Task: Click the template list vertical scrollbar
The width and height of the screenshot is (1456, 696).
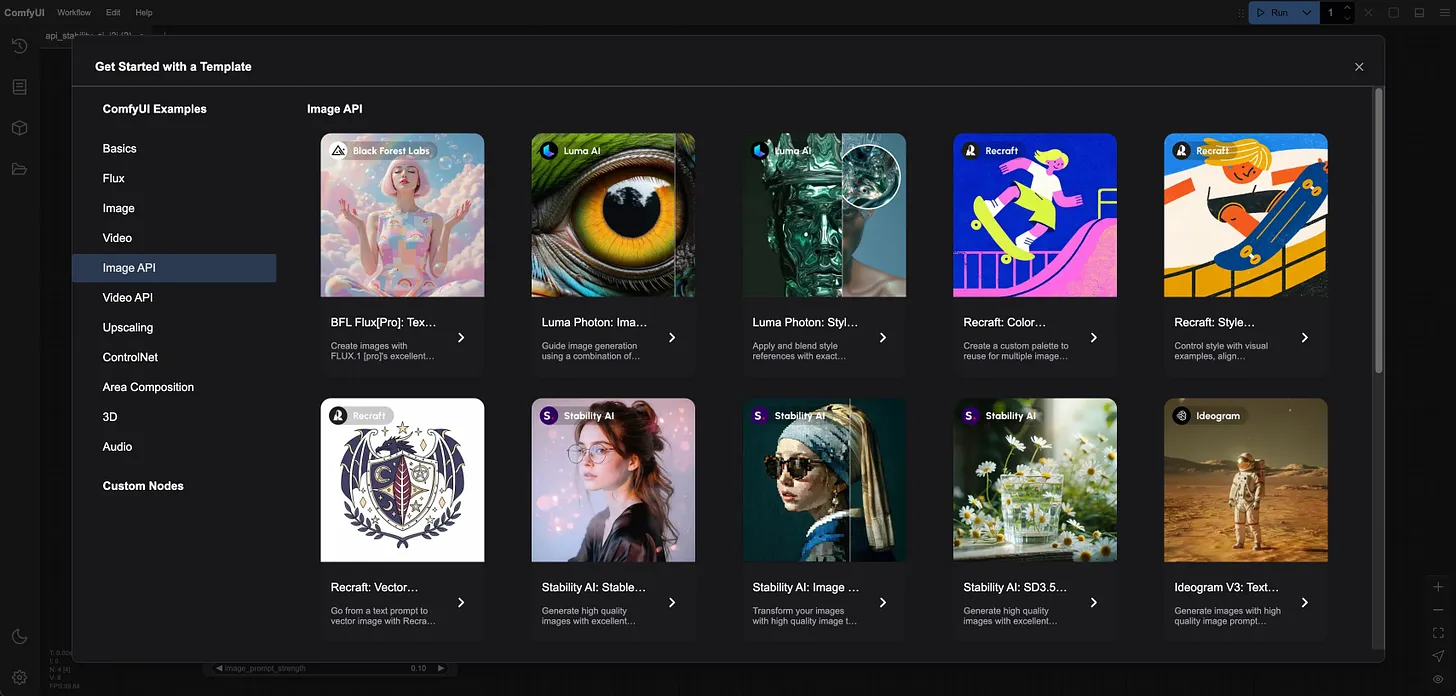Action: click(x=1379, y=231)
